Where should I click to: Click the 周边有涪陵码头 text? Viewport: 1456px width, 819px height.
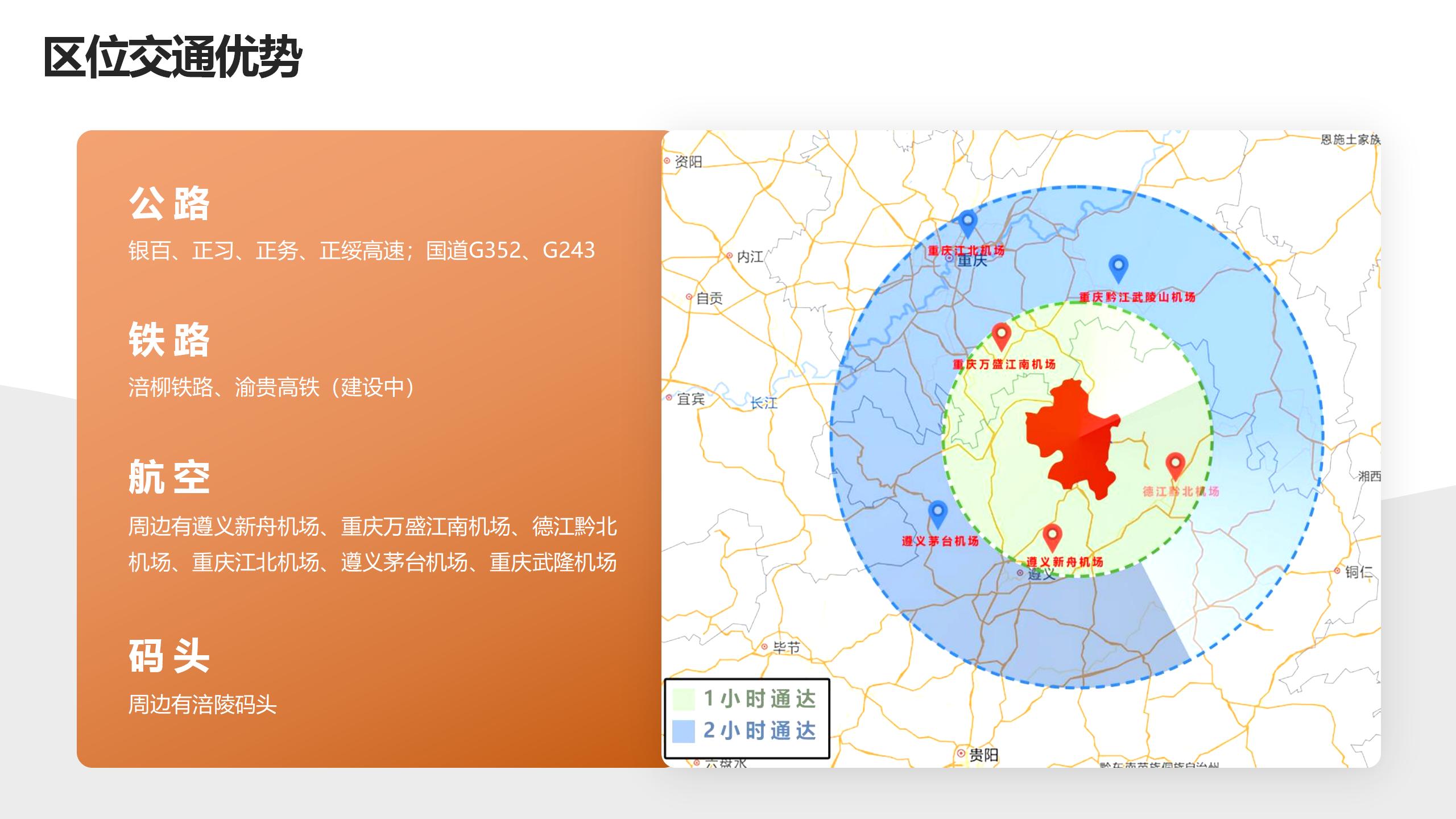coord(202,705)
